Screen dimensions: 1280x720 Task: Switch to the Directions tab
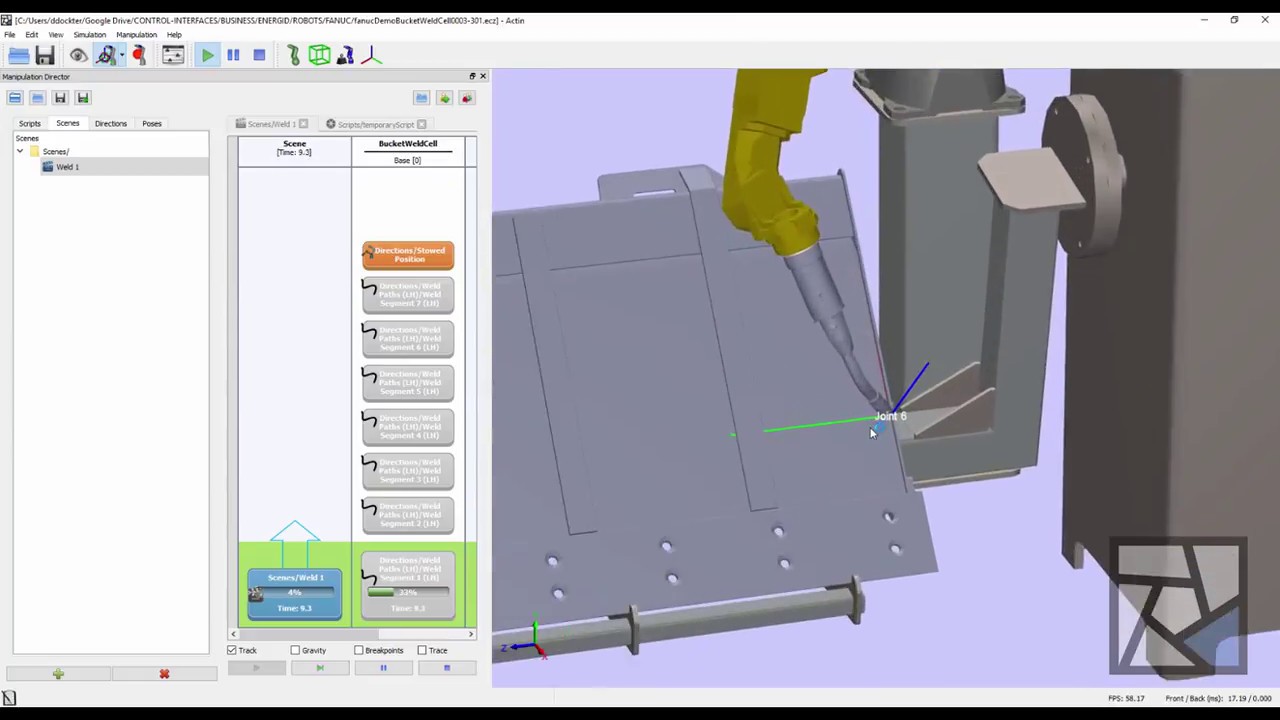[x=111, y=124]
